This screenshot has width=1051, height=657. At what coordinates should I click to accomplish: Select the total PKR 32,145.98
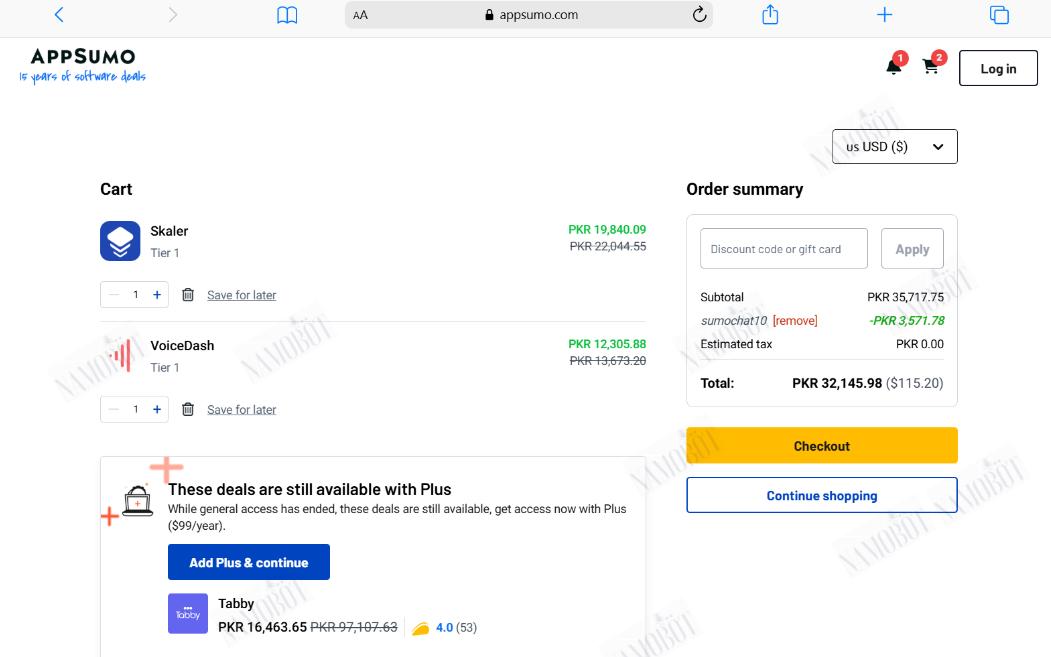coord(837,383)
